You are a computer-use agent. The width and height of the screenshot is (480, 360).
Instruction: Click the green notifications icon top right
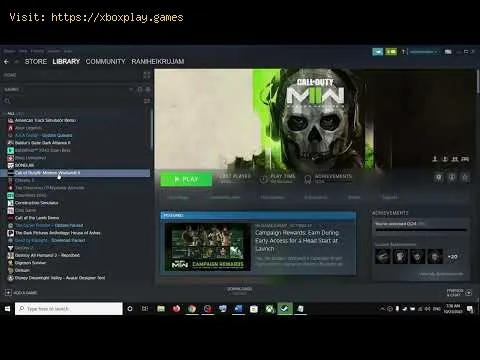391,52
